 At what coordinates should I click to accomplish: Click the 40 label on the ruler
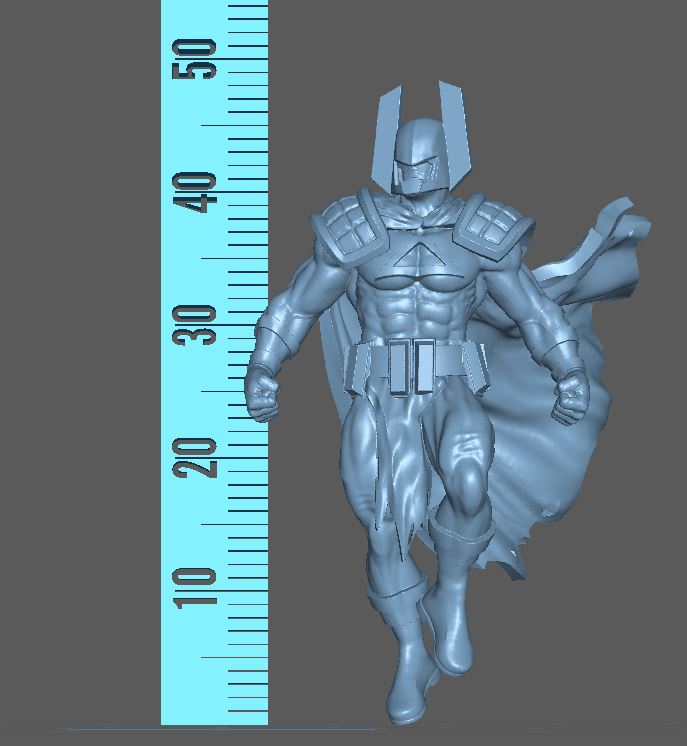(x=195, y=191)
